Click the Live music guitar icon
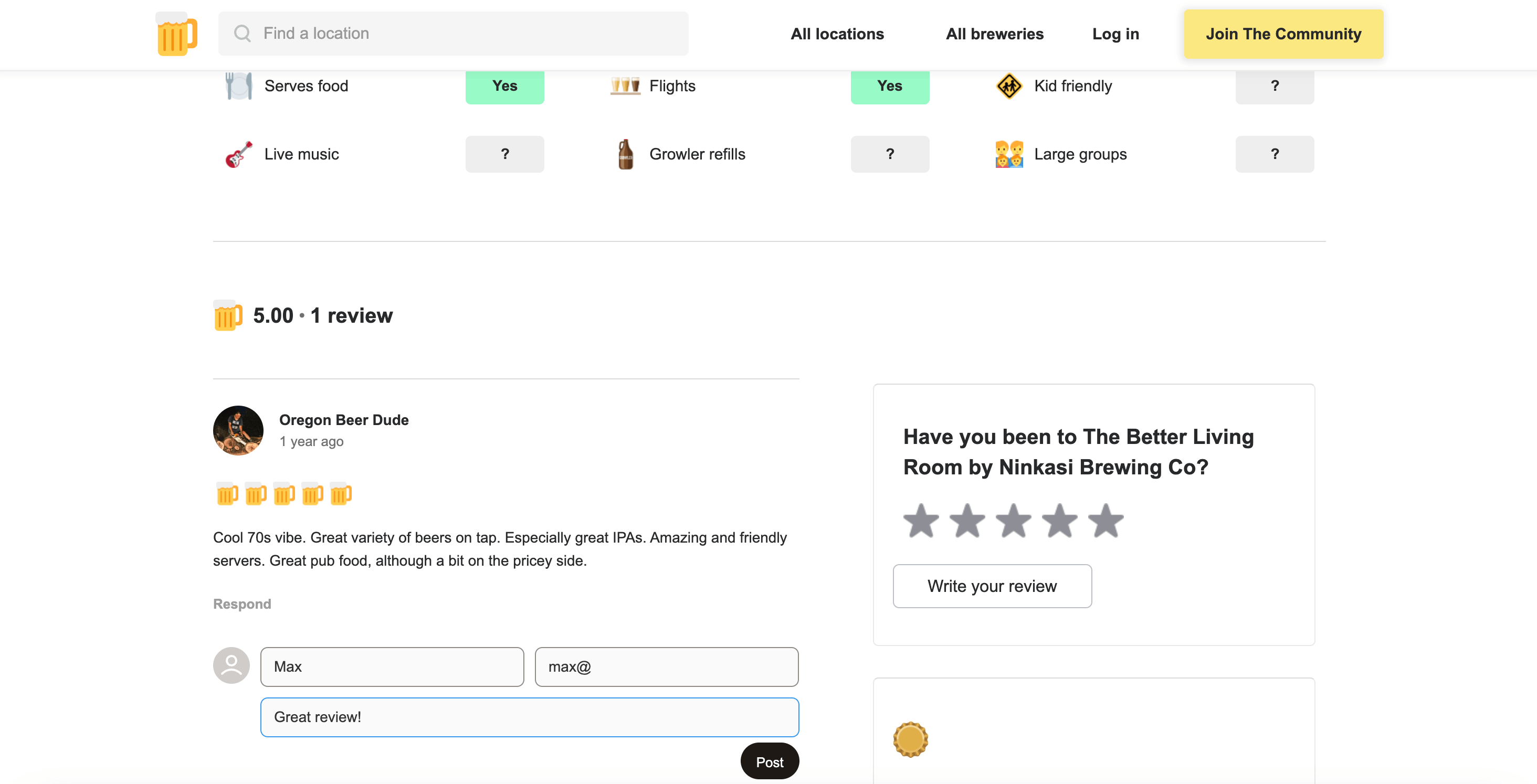 (x=239, y=154)
